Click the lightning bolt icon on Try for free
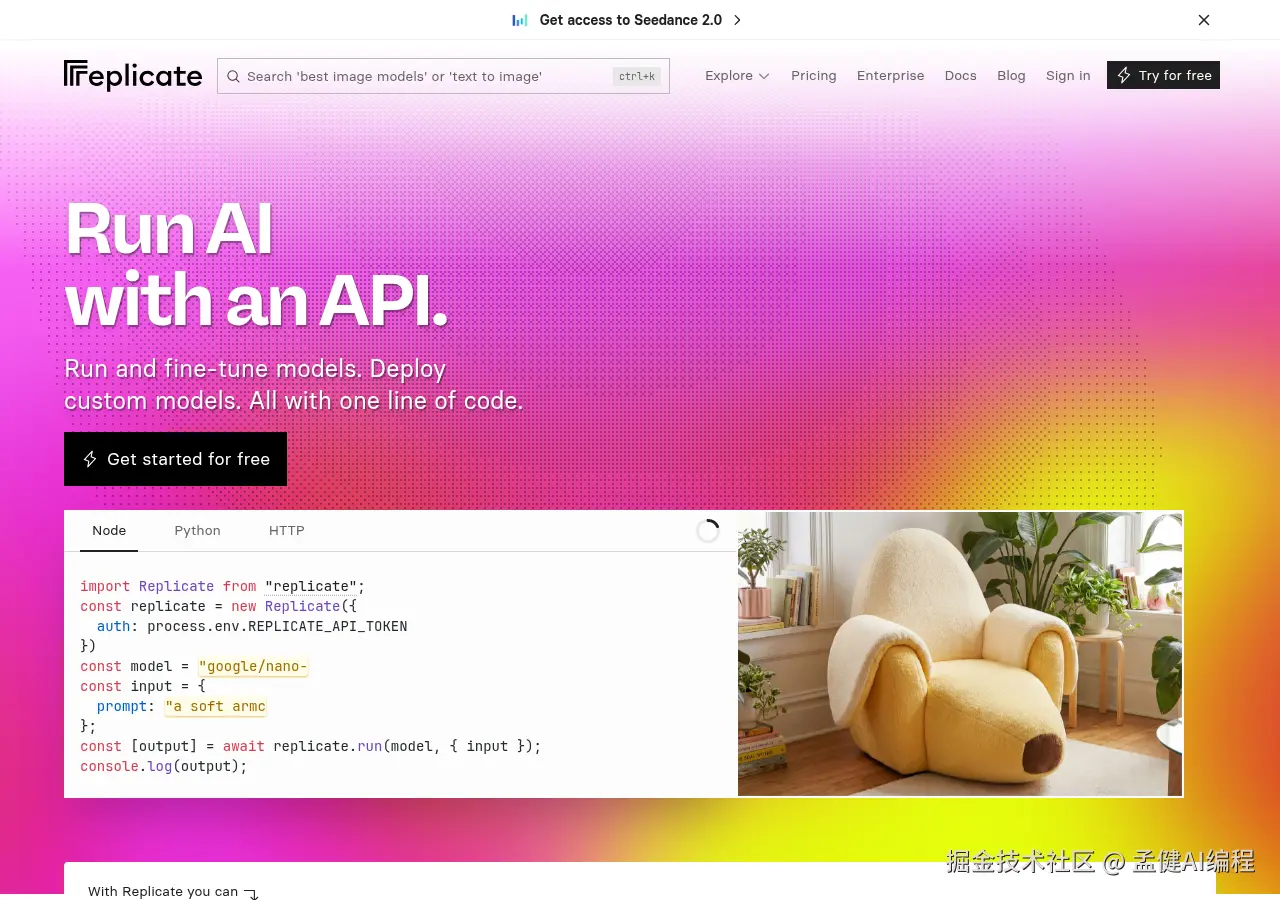Image resolution: width=1280 pixels, height=900 pixels. point(1123,75)
